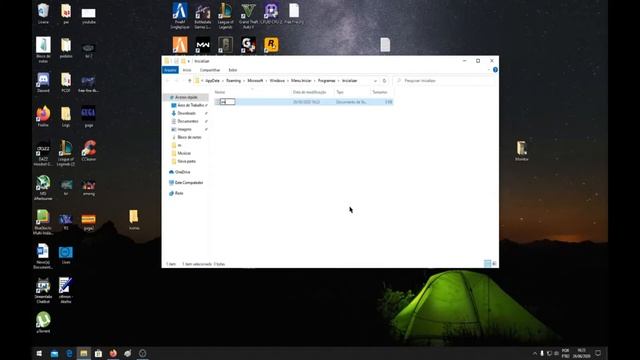Sort files by the Tipo column

pyautogui.click(x=340, y=92)
